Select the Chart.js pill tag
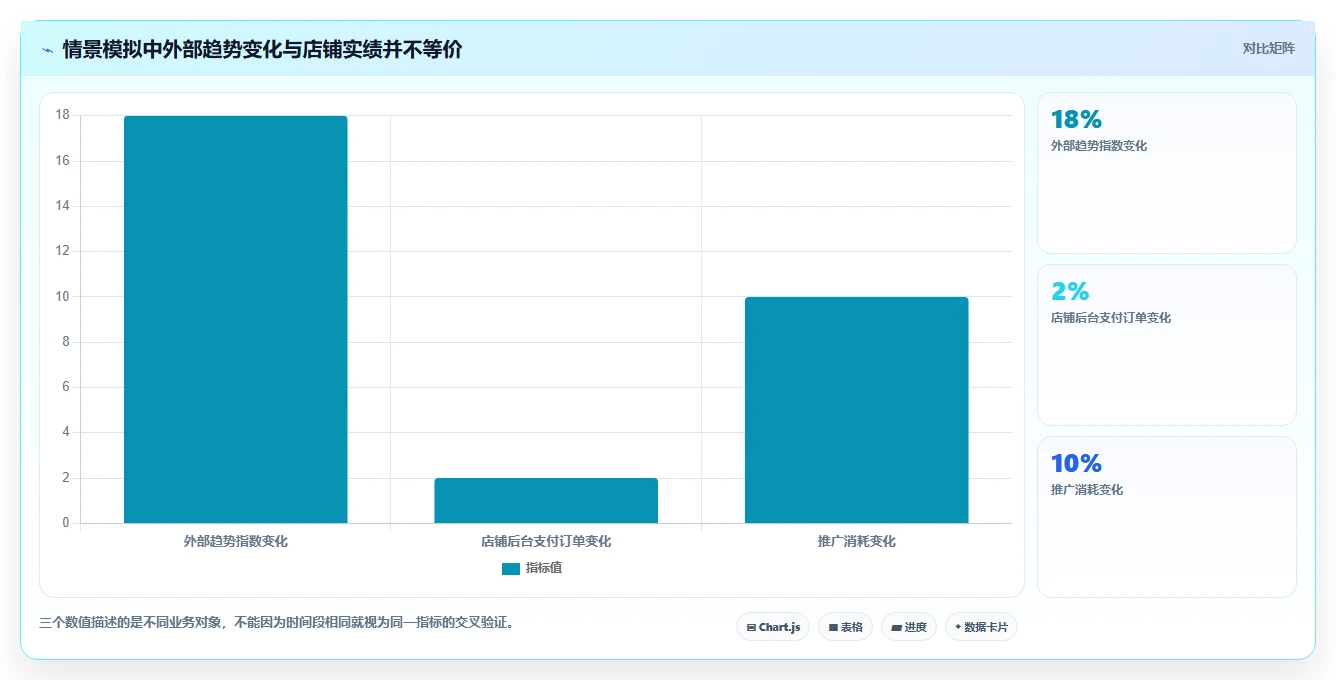Image resolution: width=1336 pixels, height=680 pixels. (773, 627)
